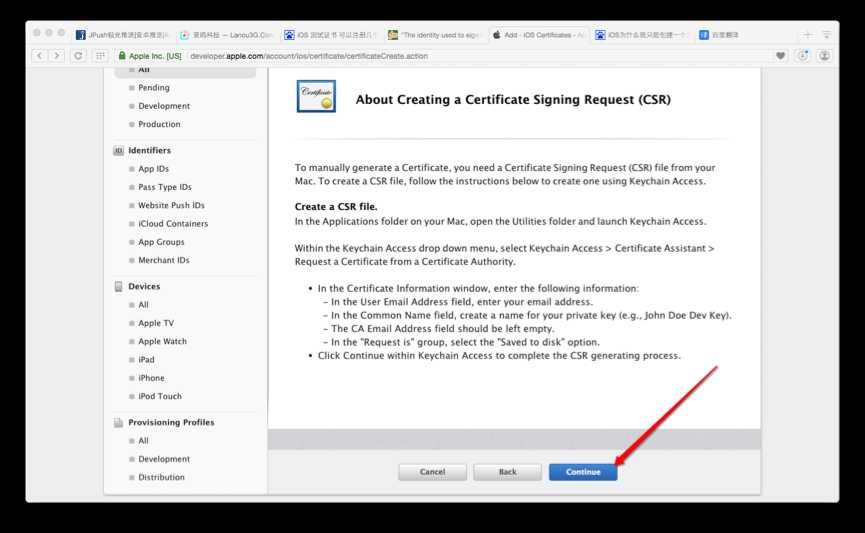This screenshot has width=865, height=533.
Task: Open the downloads icon in toolbar
Action: tap(803, 56)
